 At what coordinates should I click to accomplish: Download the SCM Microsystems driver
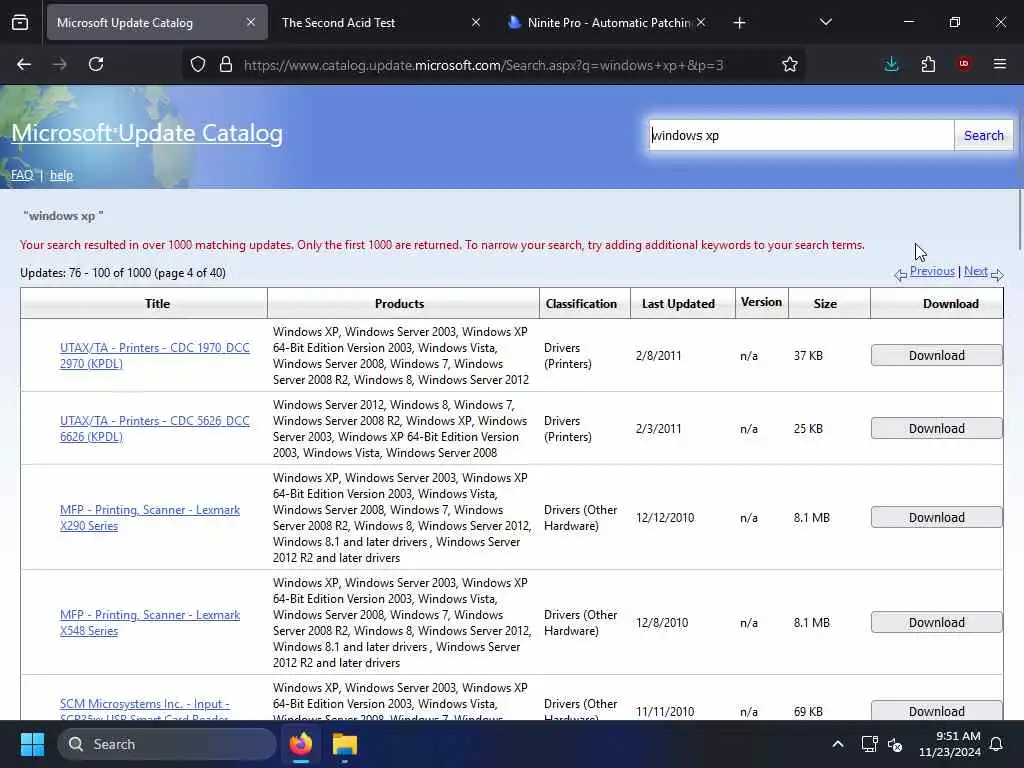click(936, 711)
